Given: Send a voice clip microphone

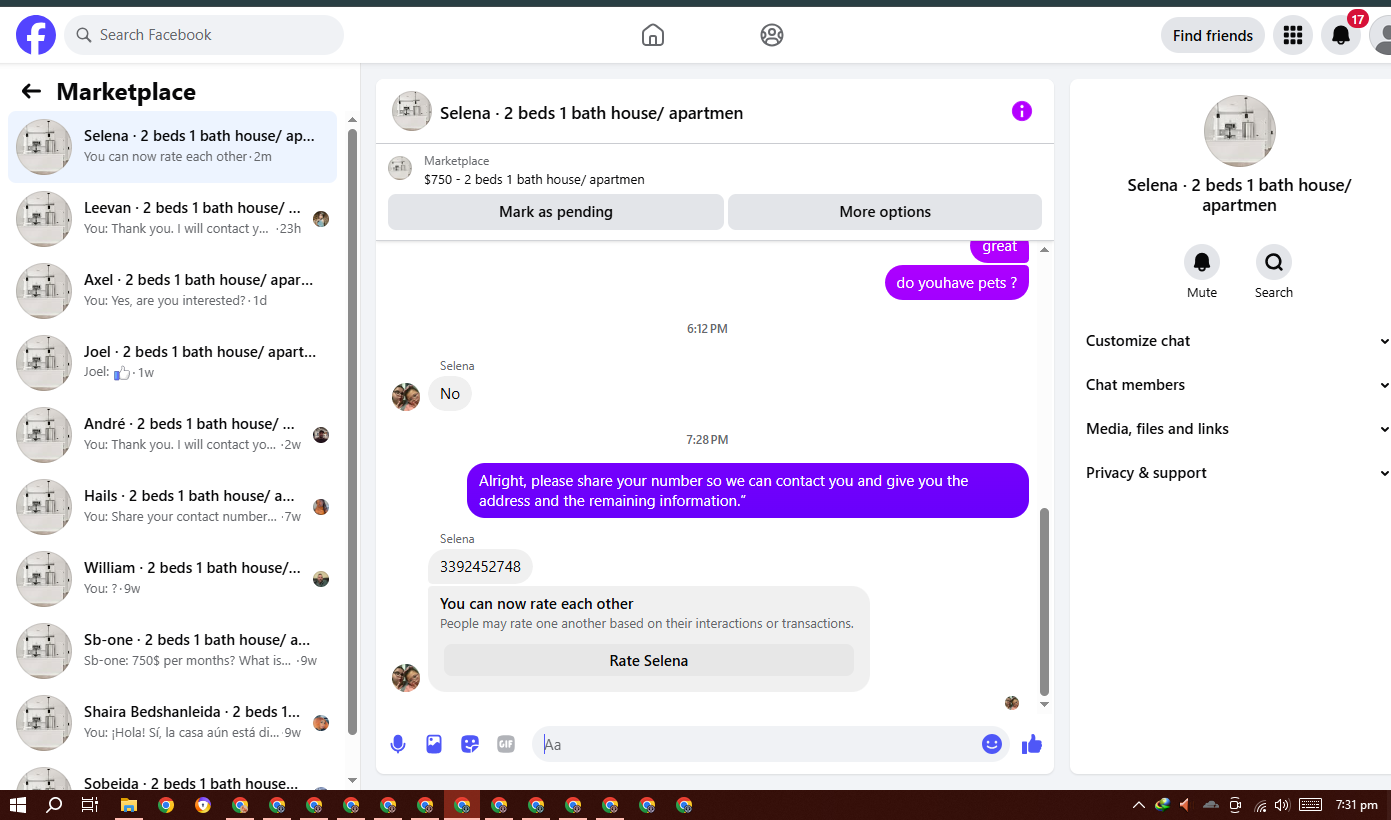Looking at the screenshot, I should click(398, 744).
